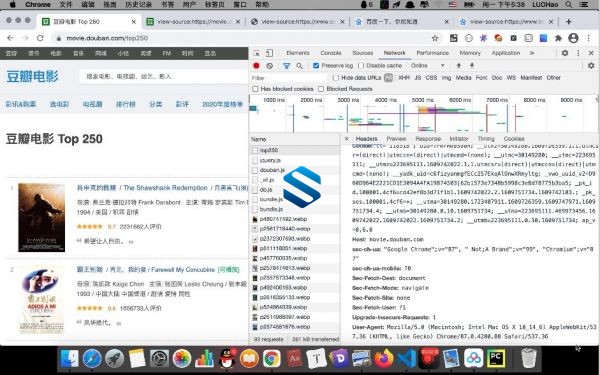Screen dimensions: 600x375
Task: Open DevTools kebab menu
Action: click(x=578, y=53)
